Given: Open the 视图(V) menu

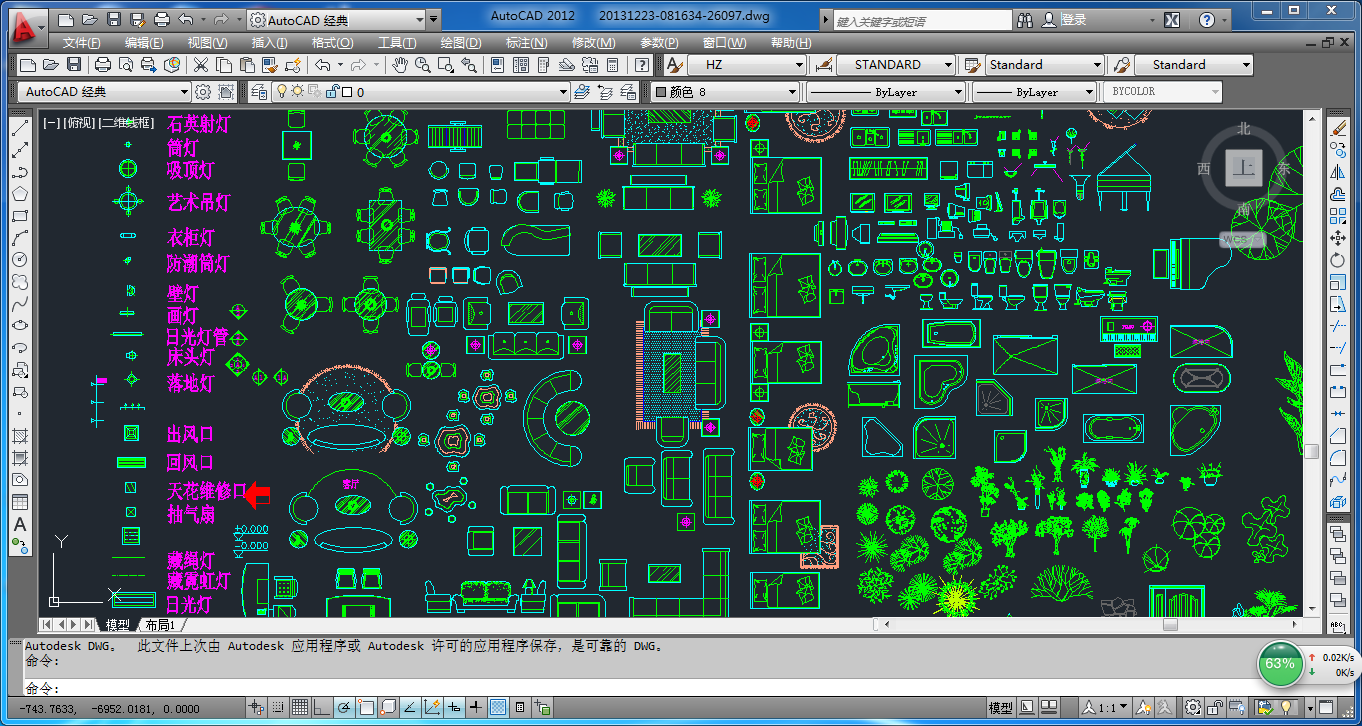Looking at the screenshot, I should point(207,43).
